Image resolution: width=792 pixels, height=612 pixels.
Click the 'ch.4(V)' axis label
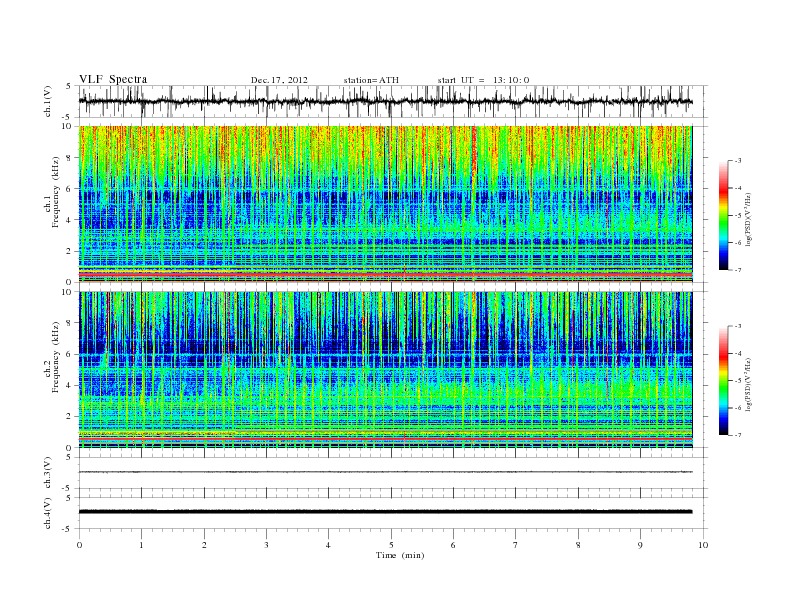tap(48, 513)
